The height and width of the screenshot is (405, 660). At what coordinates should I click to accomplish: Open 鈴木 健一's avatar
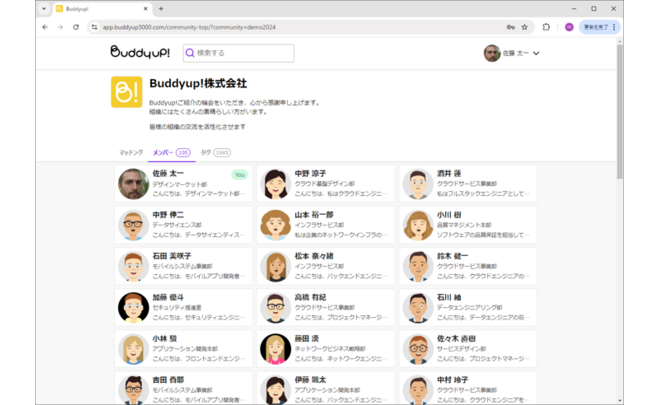click(x=418, y=266)
